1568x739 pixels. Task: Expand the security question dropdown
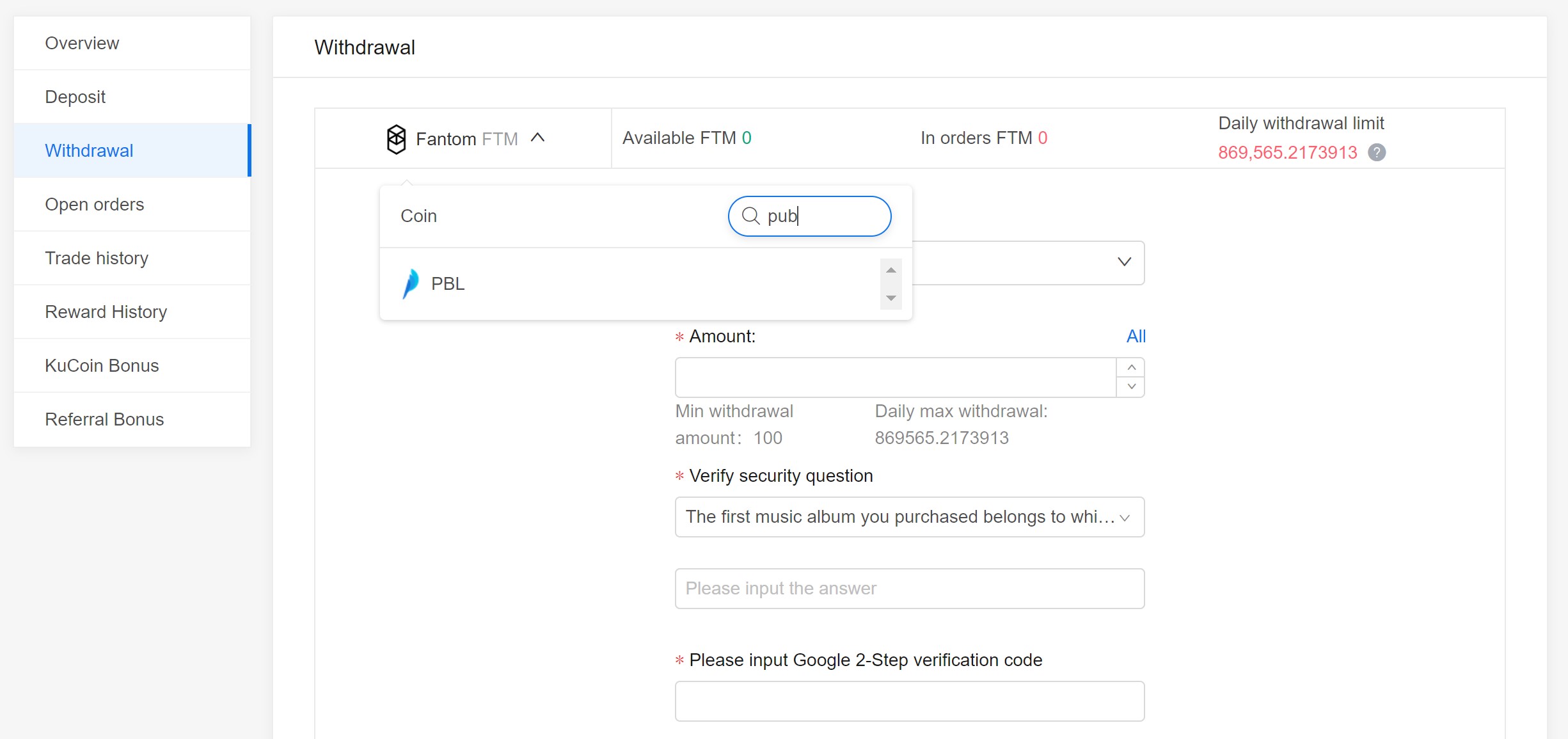coord(1124,517)
